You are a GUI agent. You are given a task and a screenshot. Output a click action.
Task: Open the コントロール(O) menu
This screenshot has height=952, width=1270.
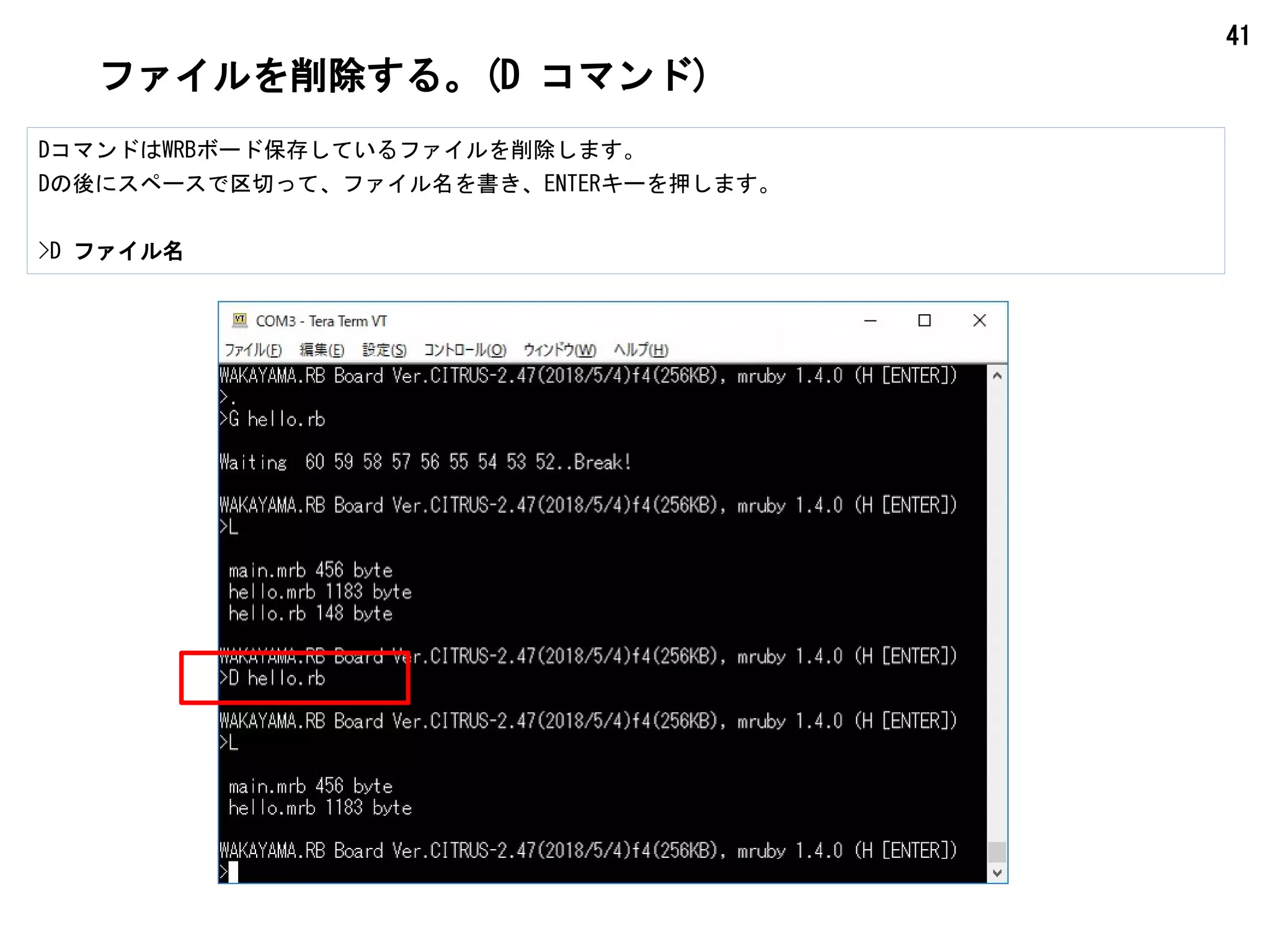click(465, 350)
